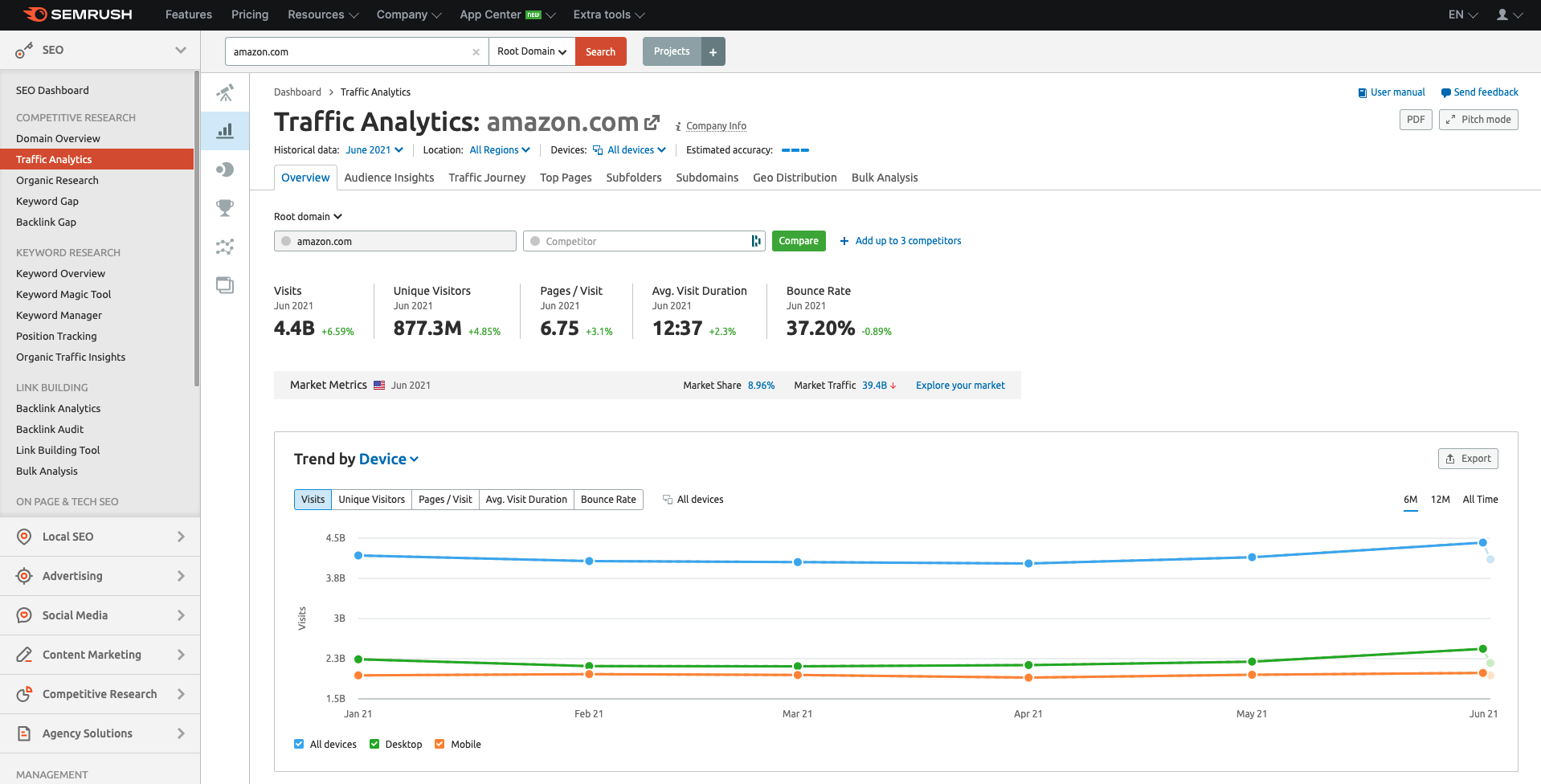Collapse the SEO sidebar section

(x=181, y=50)
